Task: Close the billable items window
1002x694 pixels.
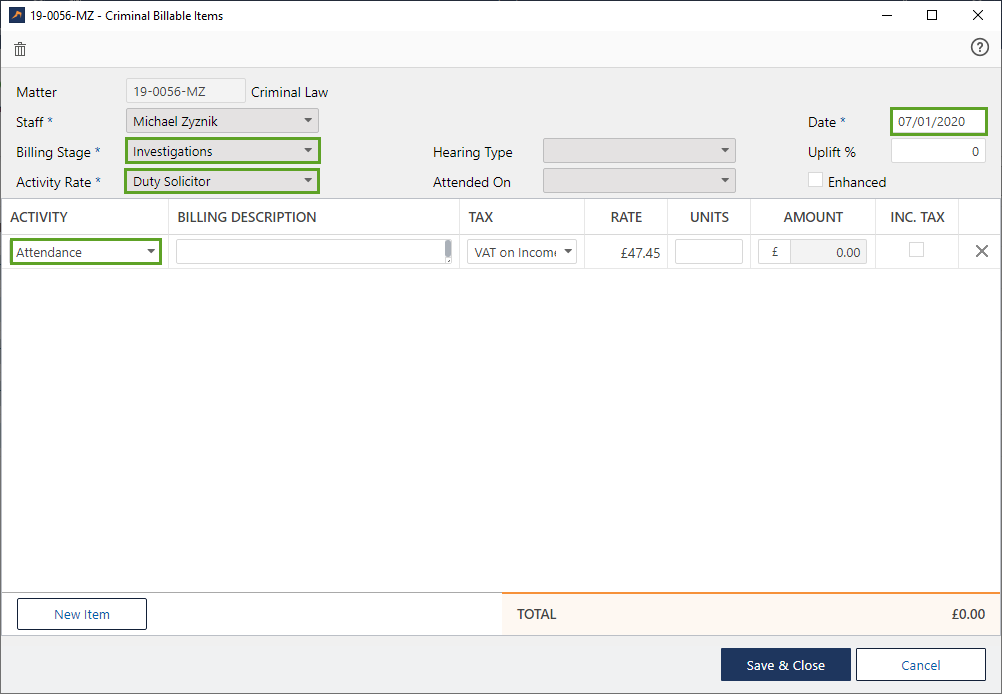Action: click(977, 15)
